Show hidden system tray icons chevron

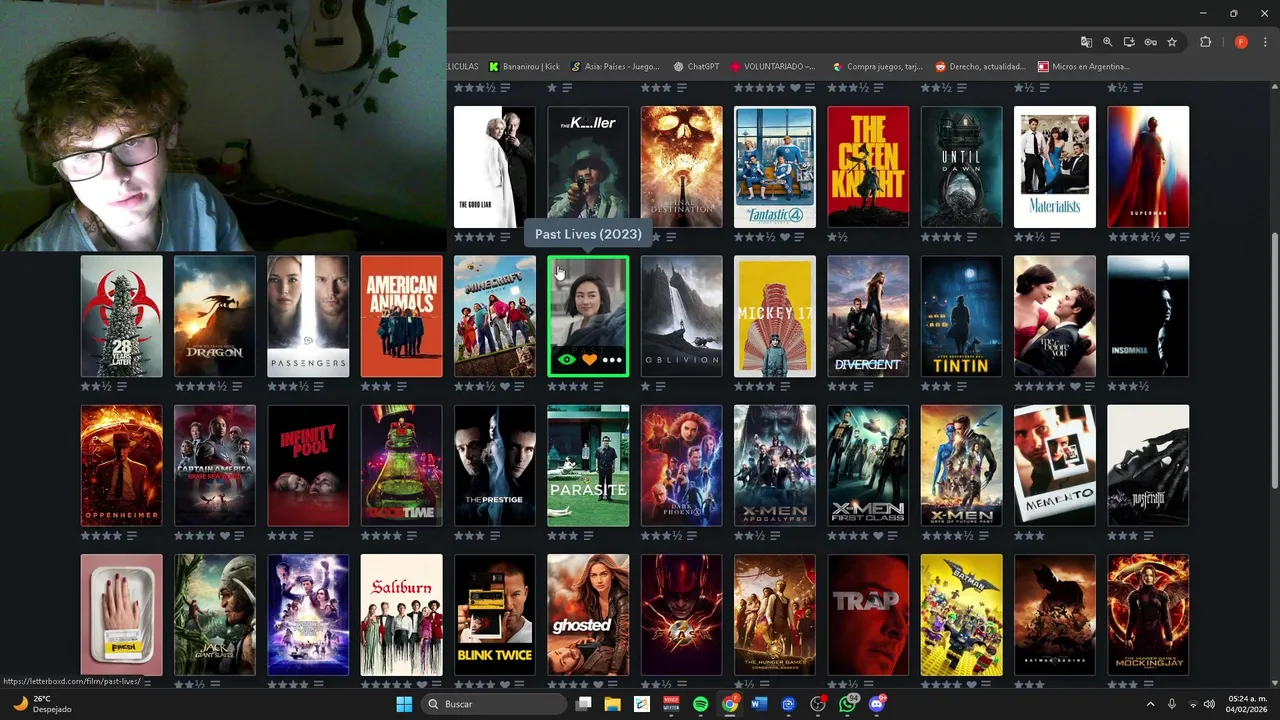(1150, 704)
